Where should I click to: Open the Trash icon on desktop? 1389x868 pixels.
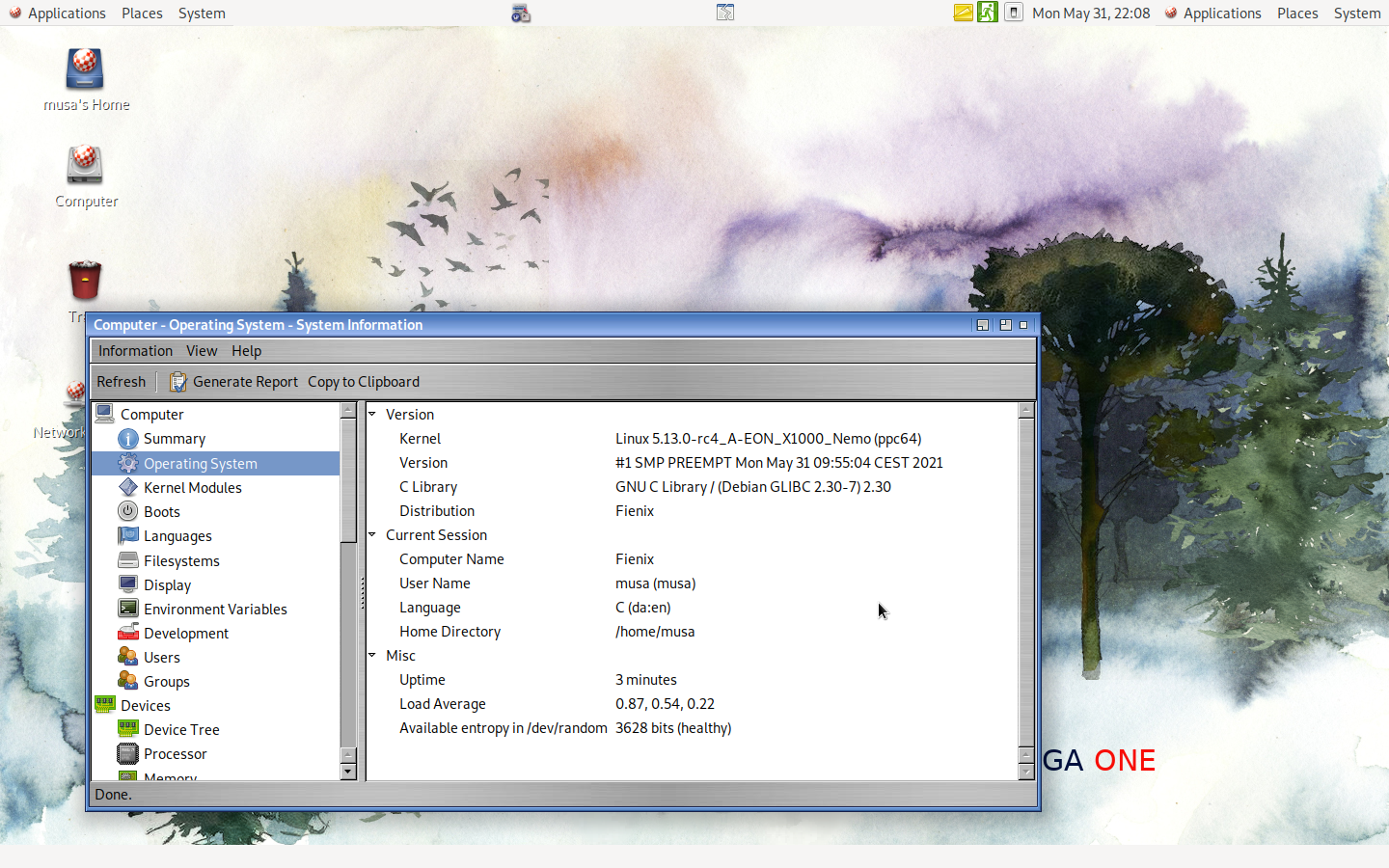point(85,281)
